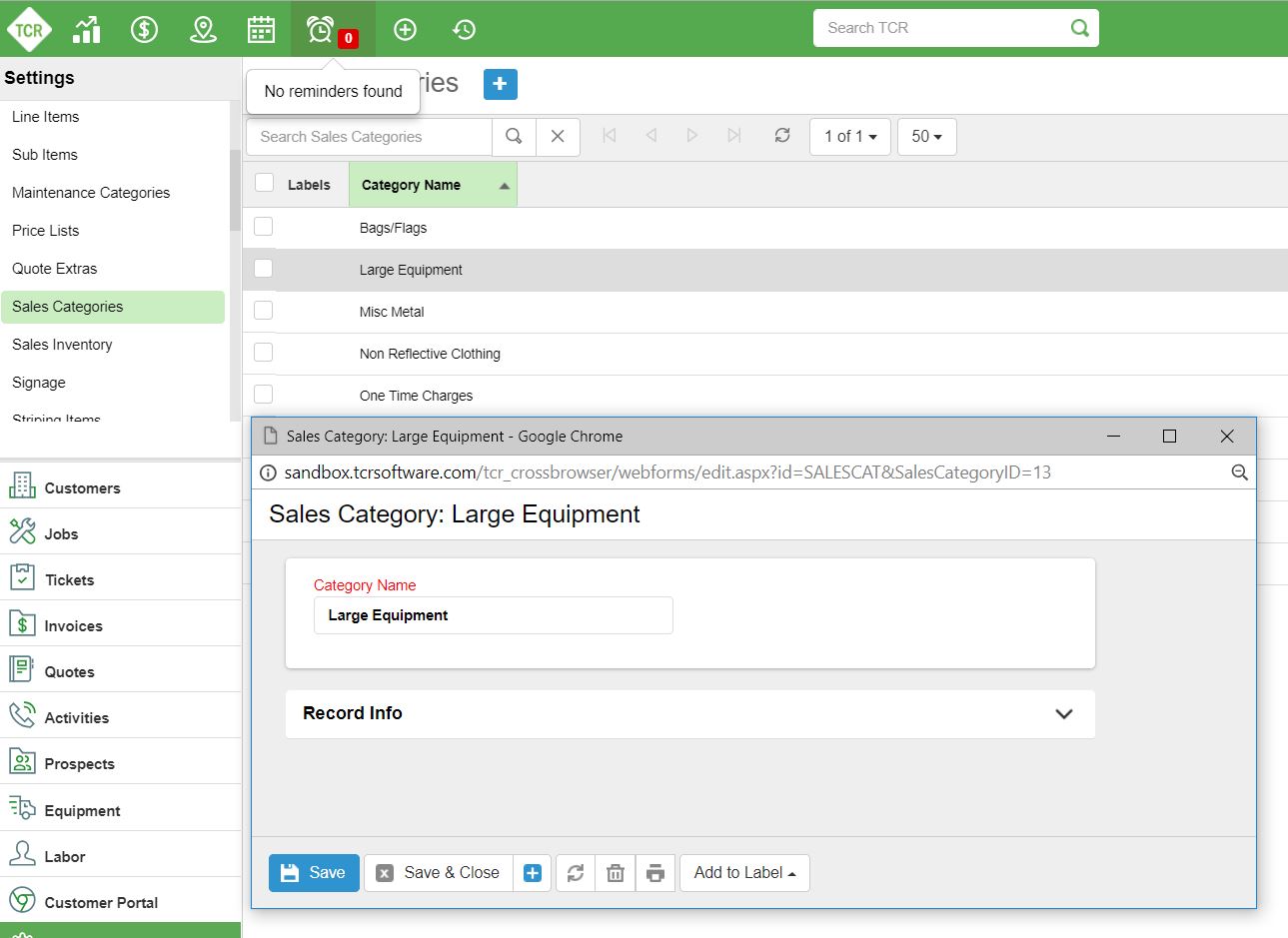Expand the Record Info section

(690, 714)
